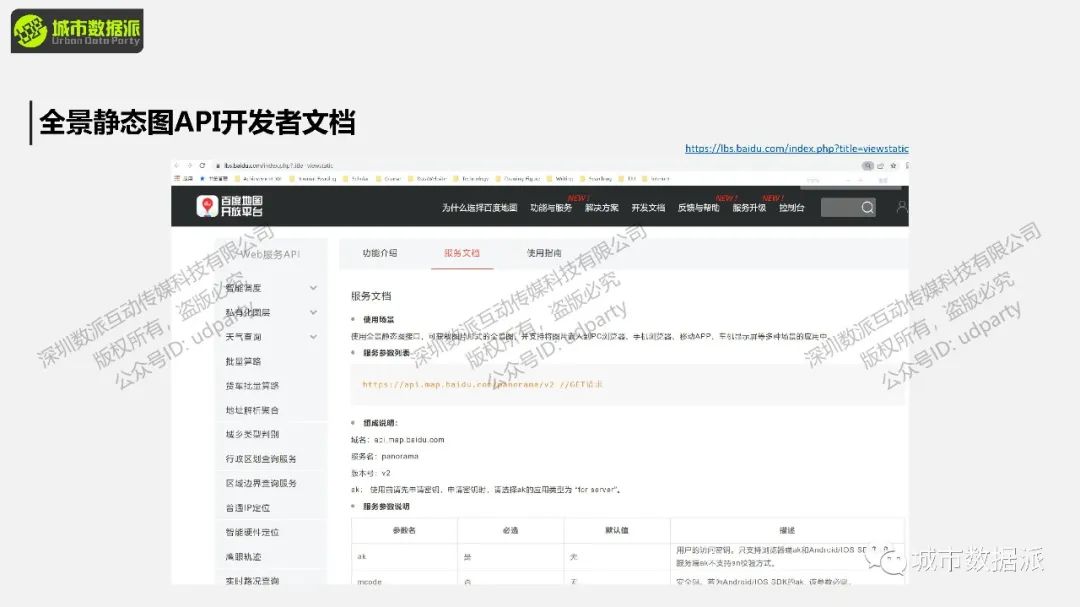The image size is (1080, 607).
Task: Switch to 使用指南 tab
Action: pos(544,253)
